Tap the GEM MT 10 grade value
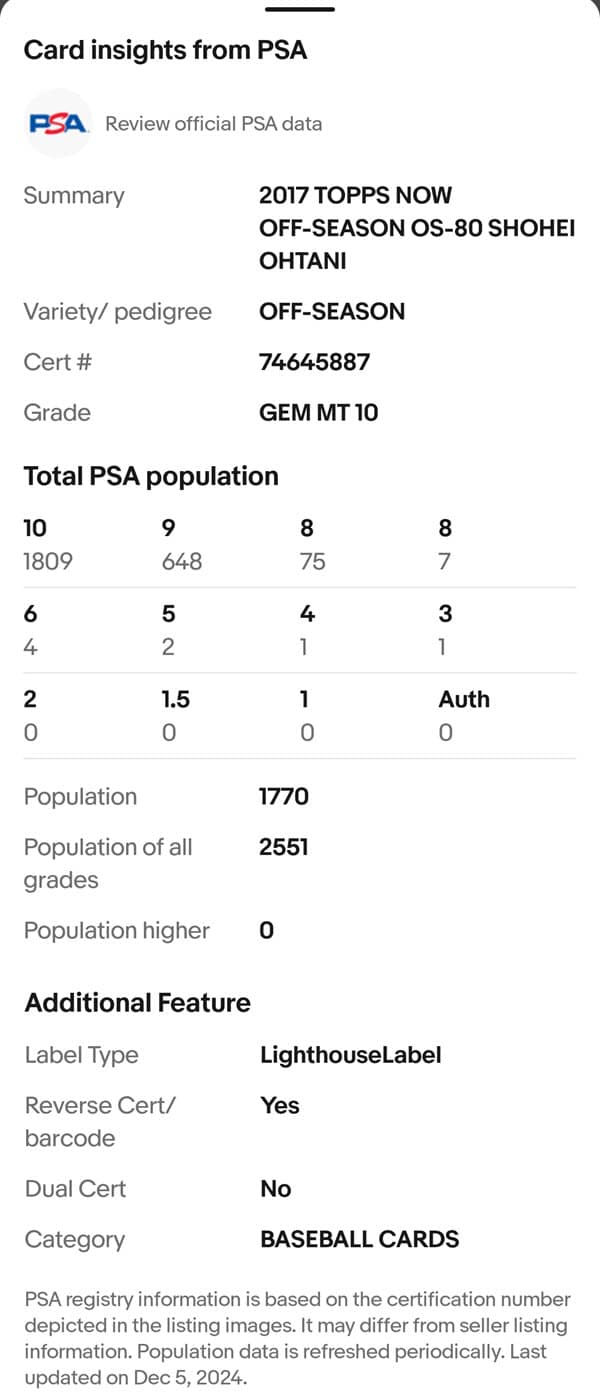 (318, 413)
